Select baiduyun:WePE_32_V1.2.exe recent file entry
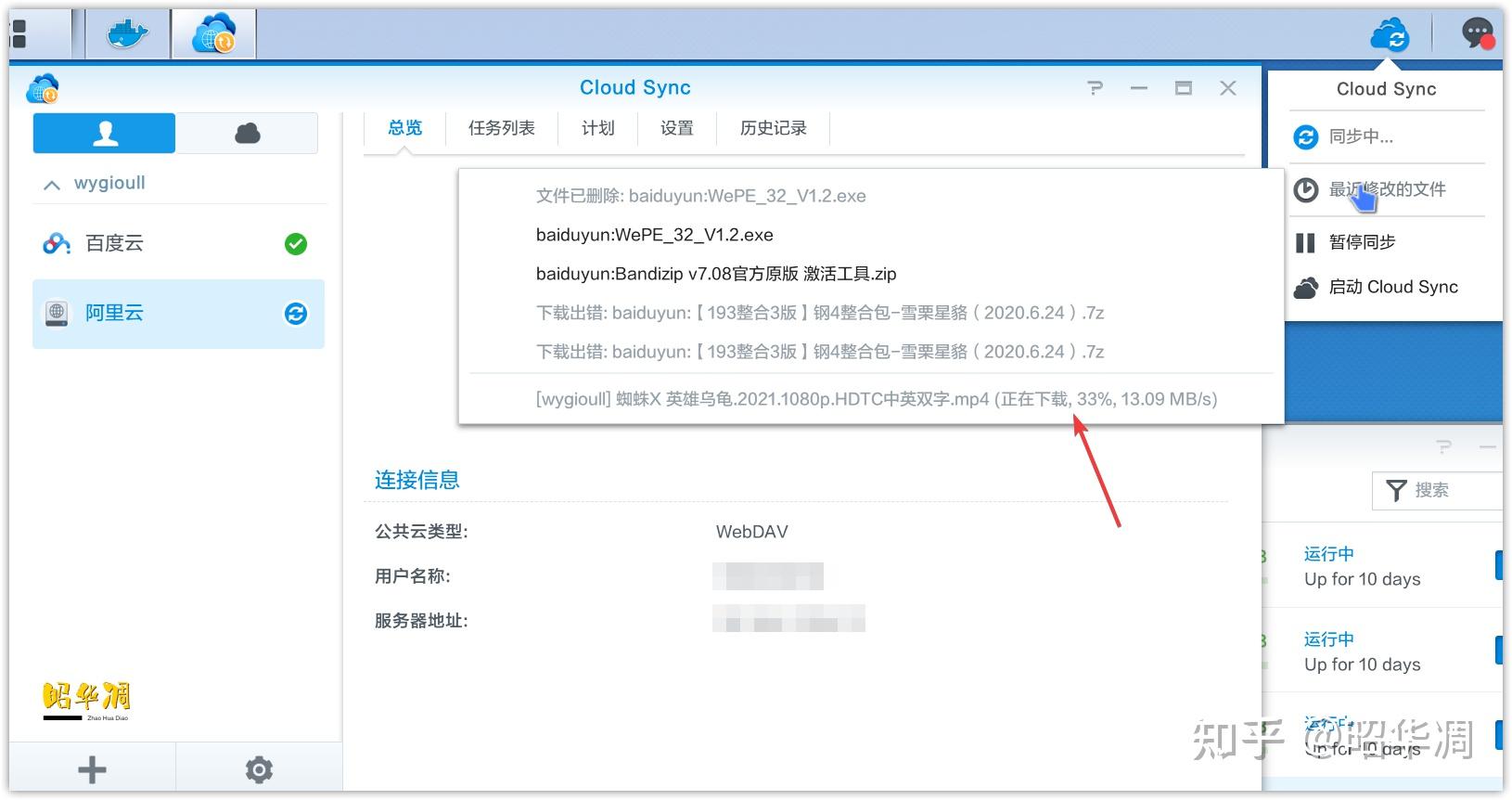 [x=655, y=235]
